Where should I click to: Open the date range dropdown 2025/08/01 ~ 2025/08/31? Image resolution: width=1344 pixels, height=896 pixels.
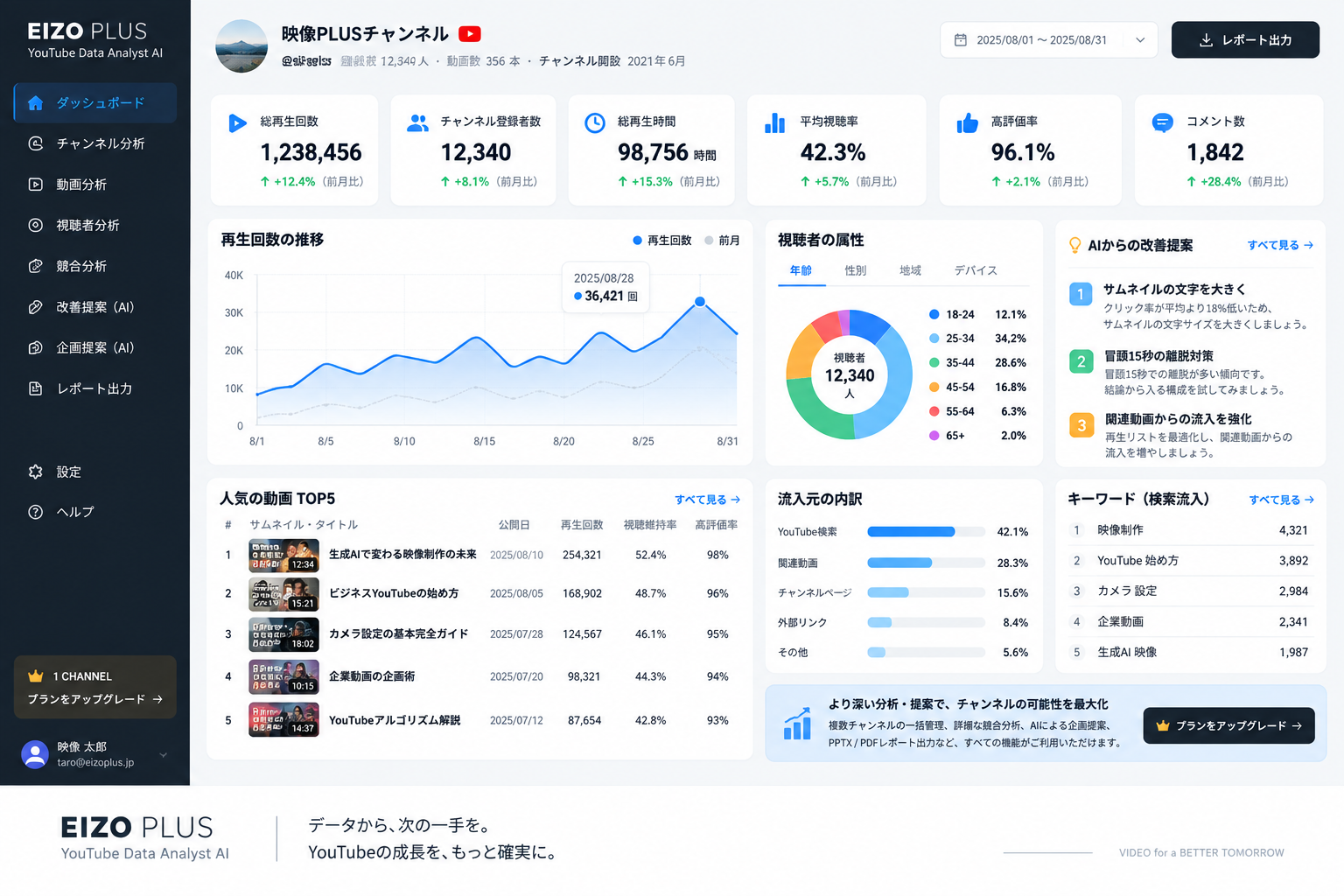pos(1049,40)
